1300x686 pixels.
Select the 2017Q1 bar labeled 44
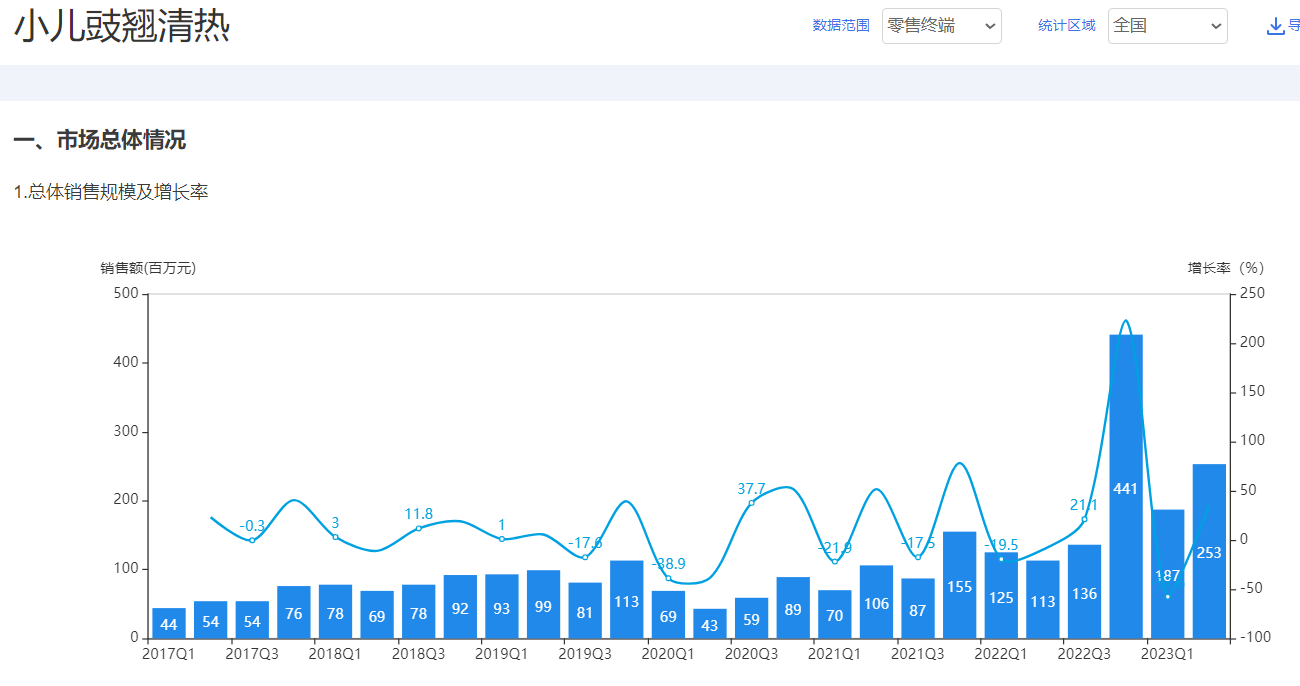169,623
